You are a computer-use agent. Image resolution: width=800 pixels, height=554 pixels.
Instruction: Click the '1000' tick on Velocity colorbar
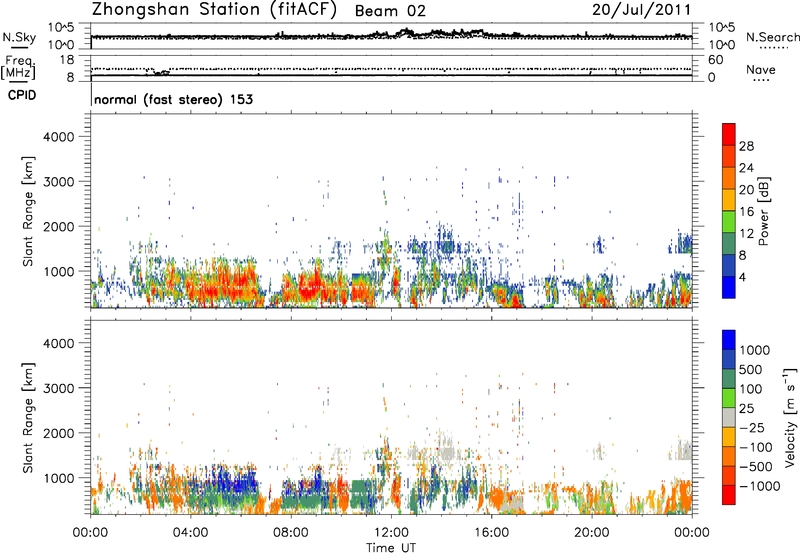(x=754, y=350)
